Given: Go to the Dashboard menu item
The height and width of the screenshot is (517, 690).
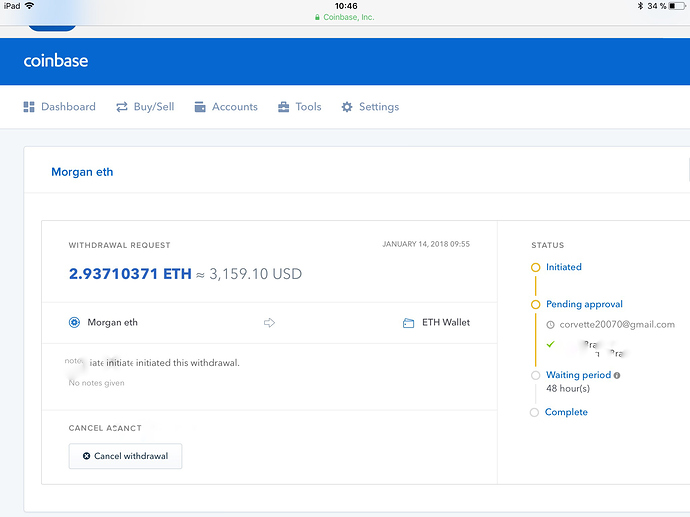Looking at the screenshot, I should click(68, 107).
